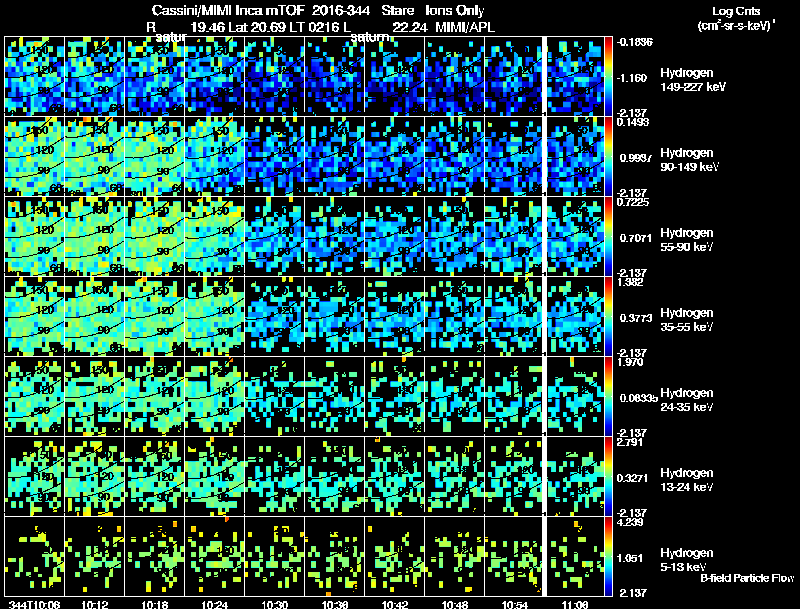Click the 1.051 color scale value

(630, 559)
